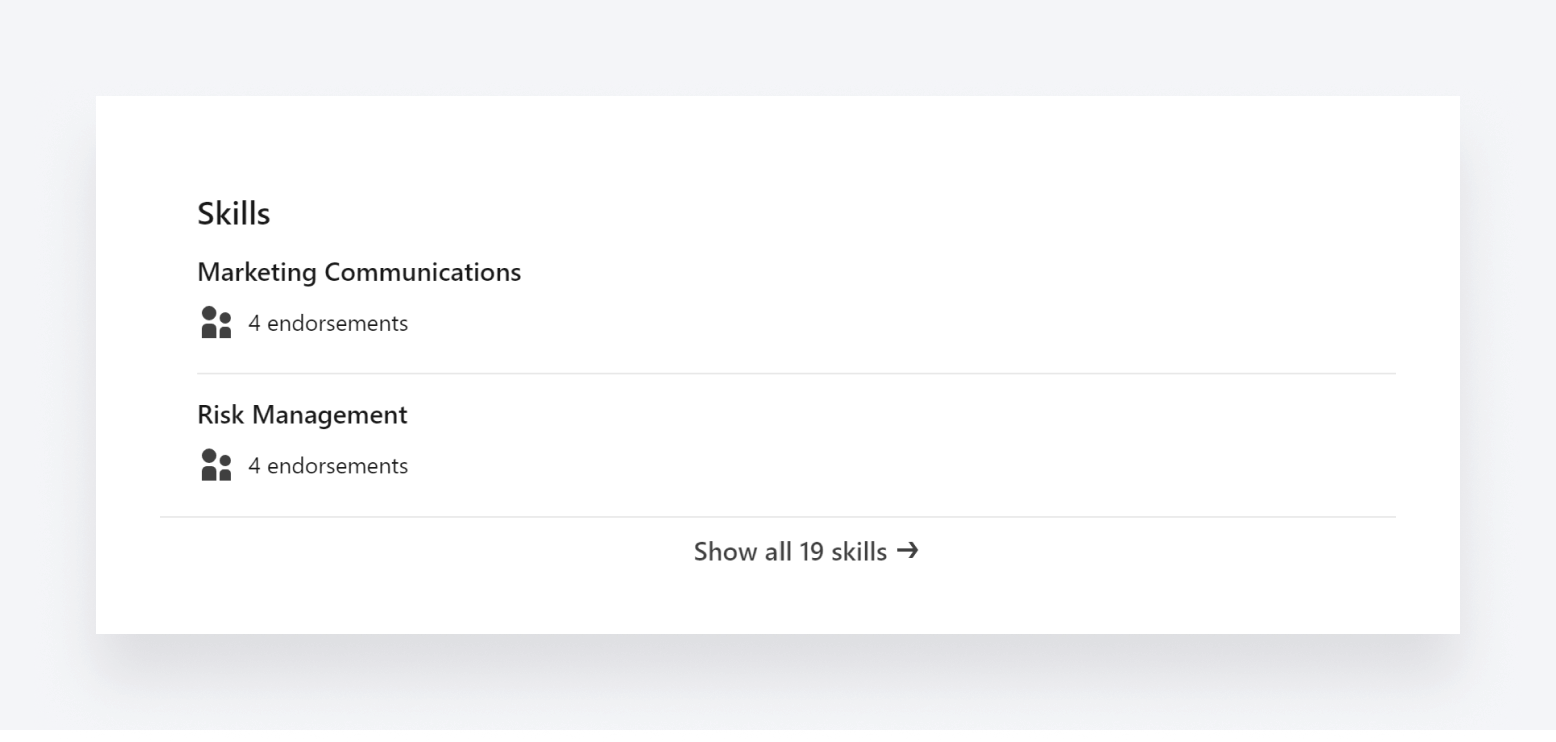Open the Marketing Communications skill
1556x742 pixels.
(358, 272)
